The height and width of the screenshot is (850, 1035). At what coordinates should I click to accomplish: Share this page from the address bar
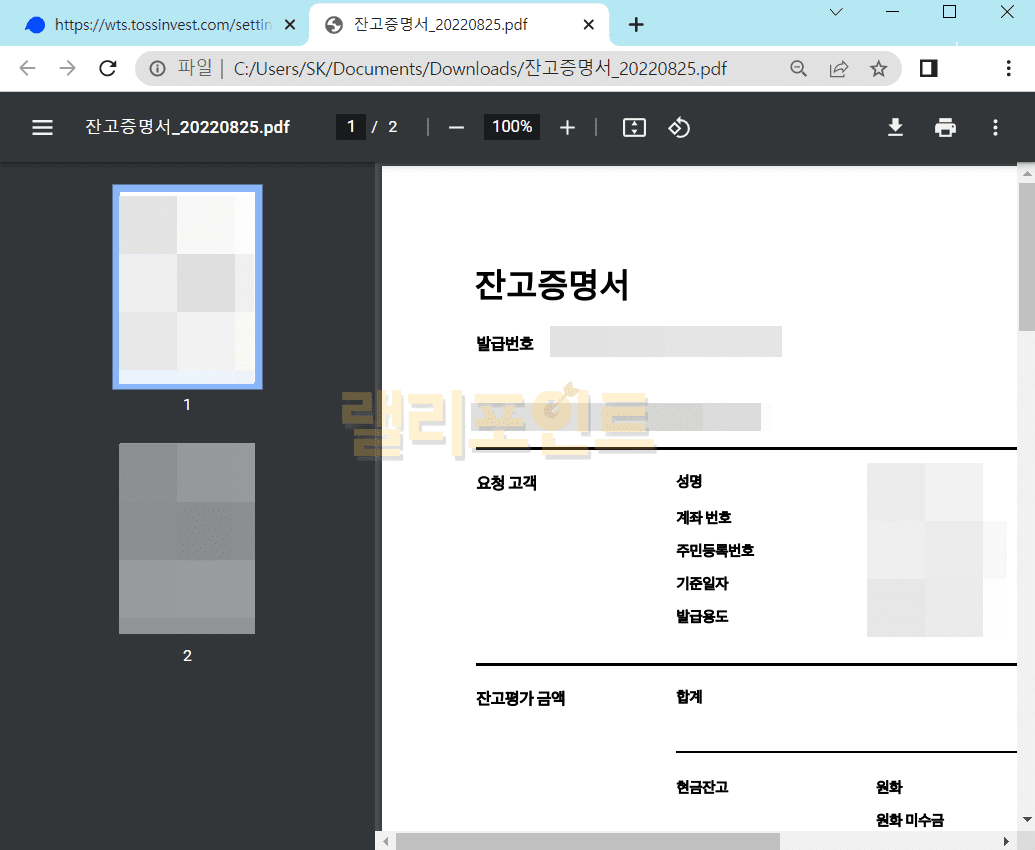[838, 69]
